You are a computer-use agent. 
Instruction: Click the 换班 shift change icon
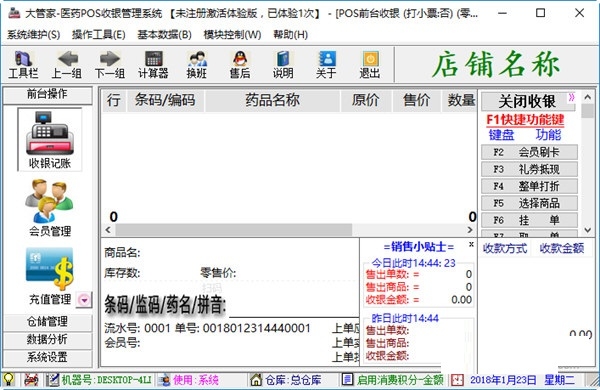[x=197, y=65]
